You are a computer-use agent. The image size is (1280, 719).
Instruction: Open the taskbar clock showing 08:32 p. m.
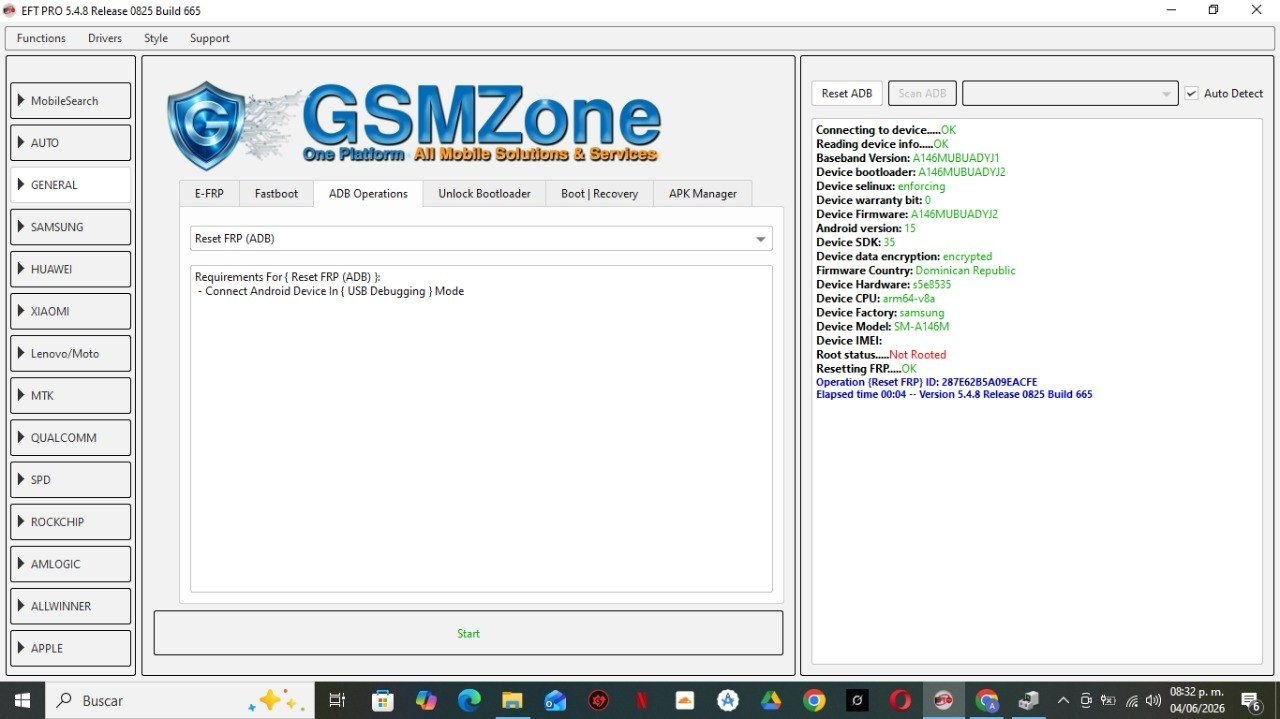click(1197, 700)
